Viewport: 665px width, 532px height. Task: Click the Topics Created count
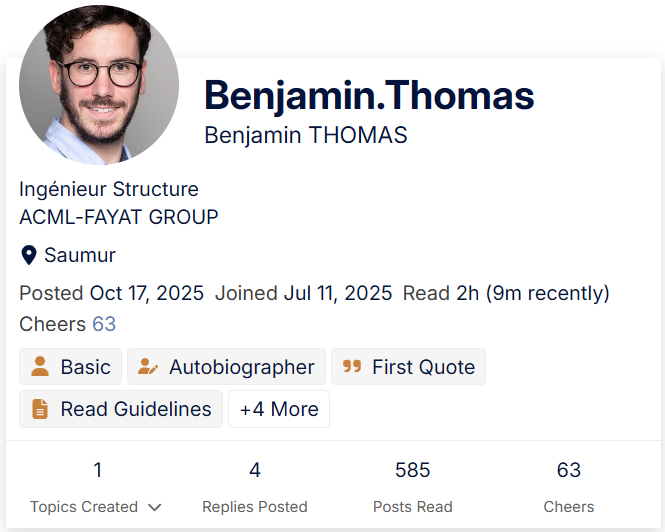pyautogui.click(x=97, y=470)
